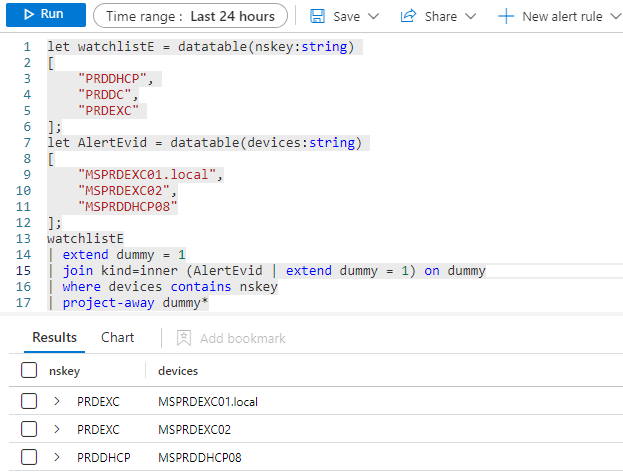This screenshot has width=623, height=475.
Task: Click the Add bookmark icon
Action: click(183, 339)
